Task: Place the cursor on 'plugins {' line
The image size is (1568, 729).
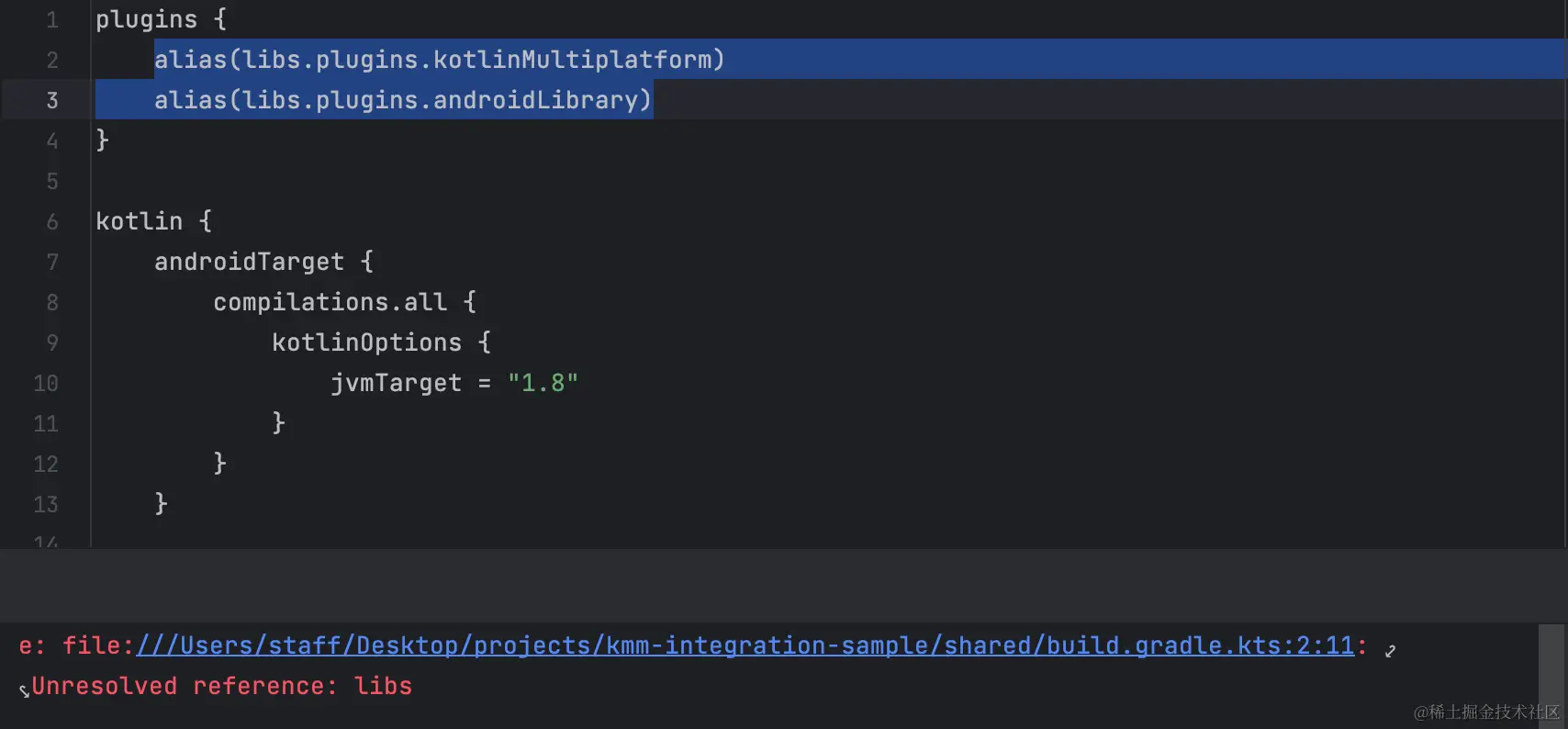Action: [x=162, y=19]
